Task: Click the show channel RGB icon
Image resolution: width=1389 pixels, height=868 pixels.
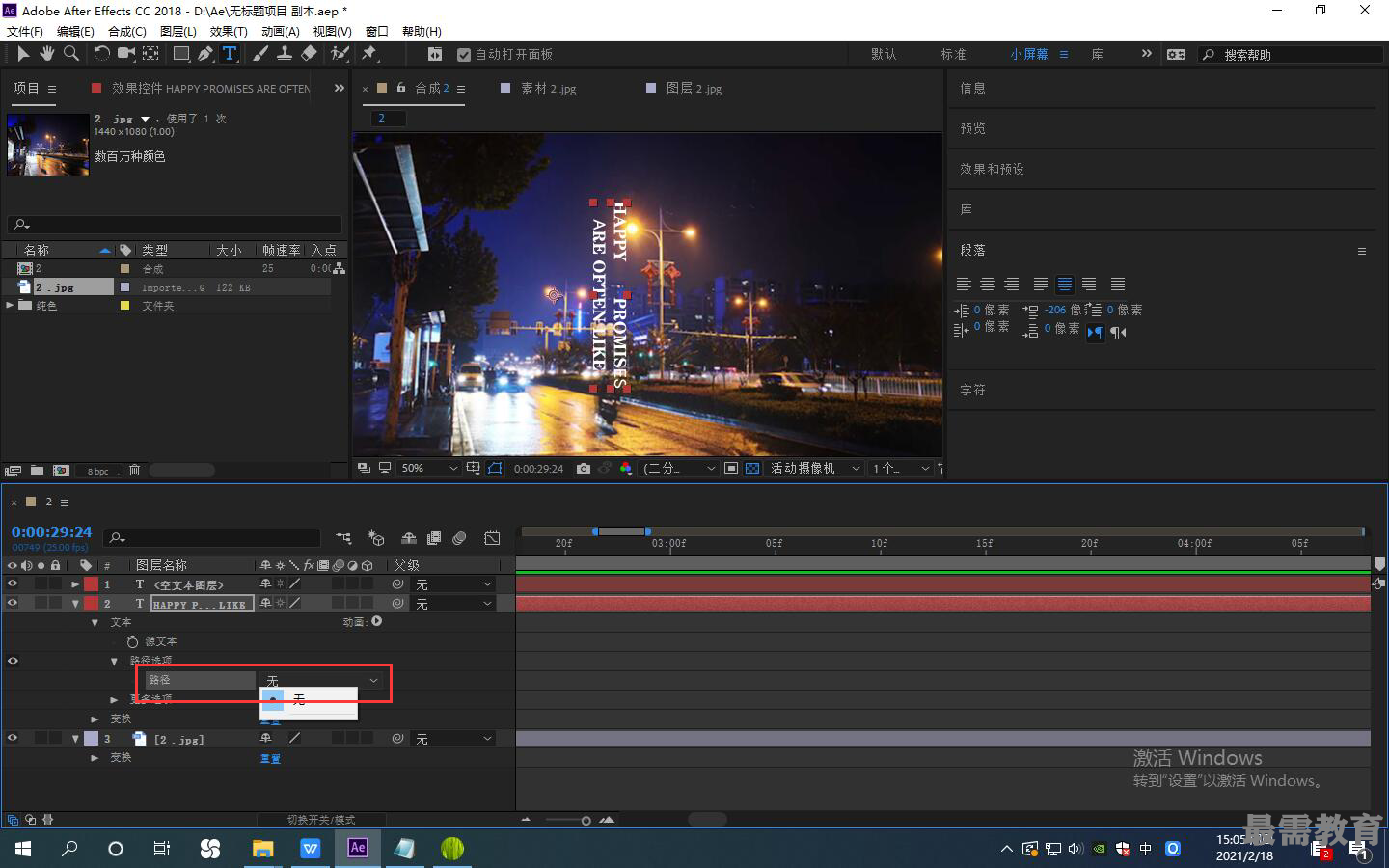Action: click(x=626, y=468)
